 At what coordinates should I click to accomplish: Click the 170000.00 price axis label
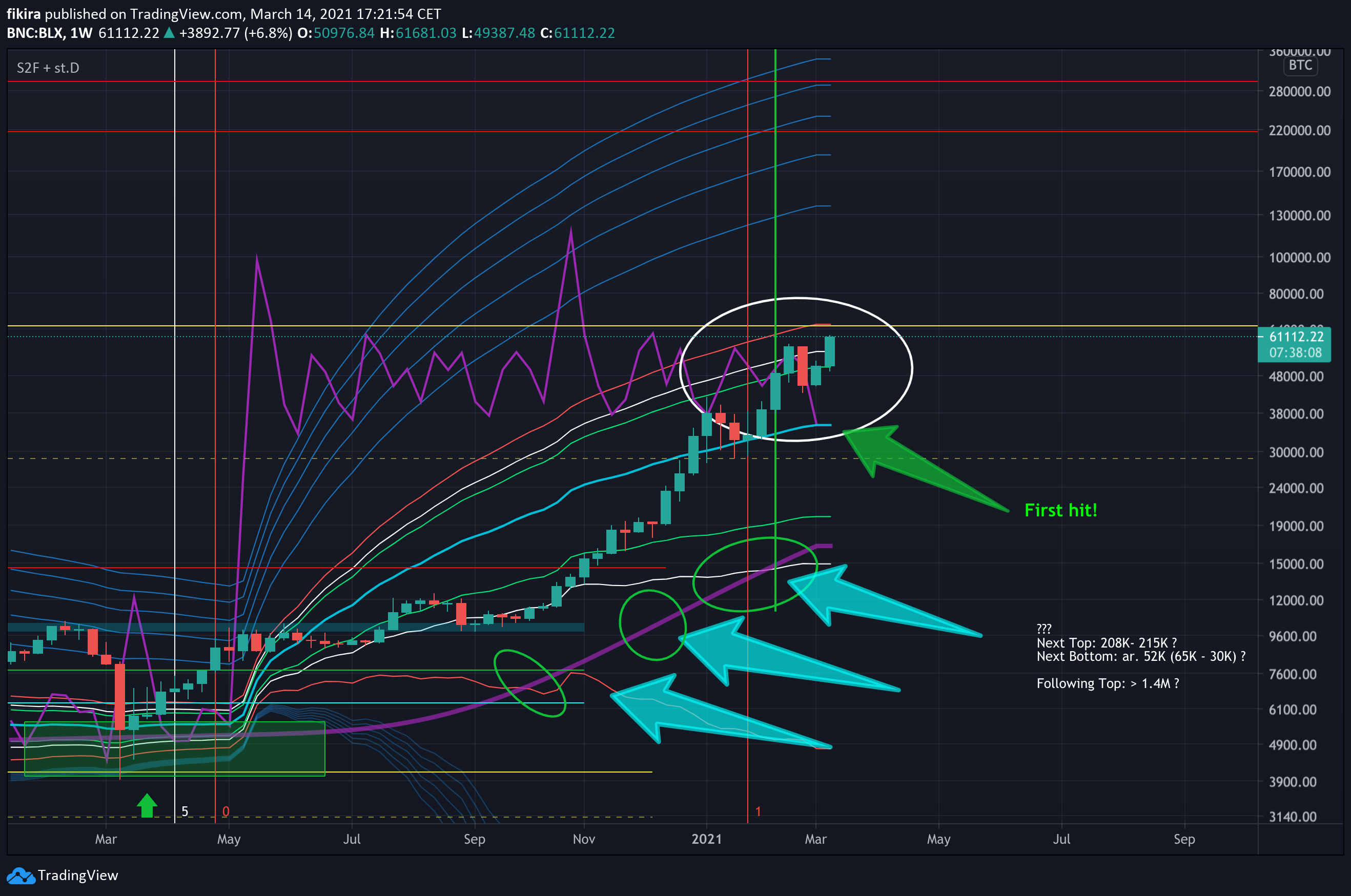1300,172
